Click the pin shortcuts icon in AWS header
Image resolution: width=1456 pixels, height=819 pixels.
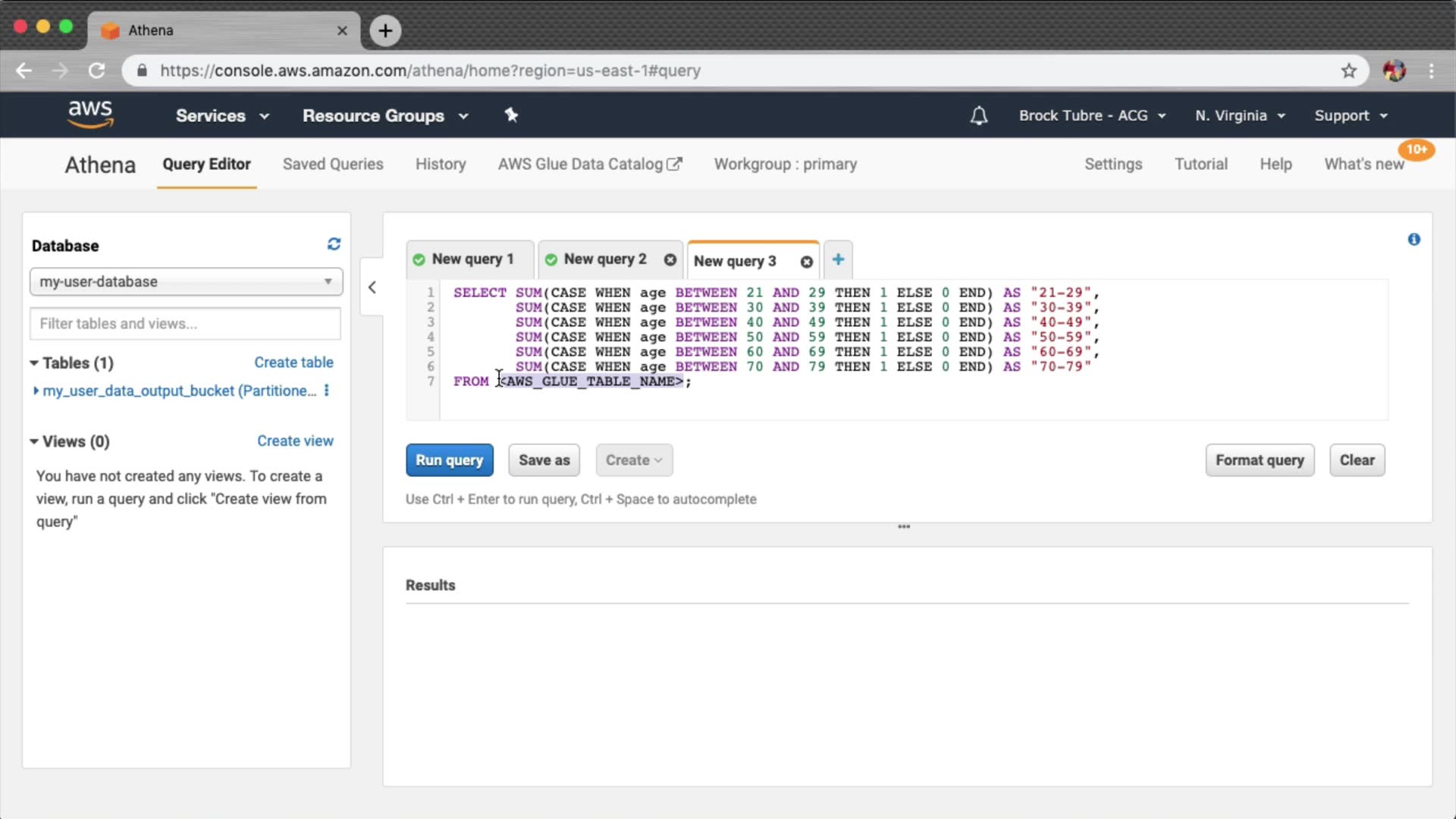coord(511,115)
